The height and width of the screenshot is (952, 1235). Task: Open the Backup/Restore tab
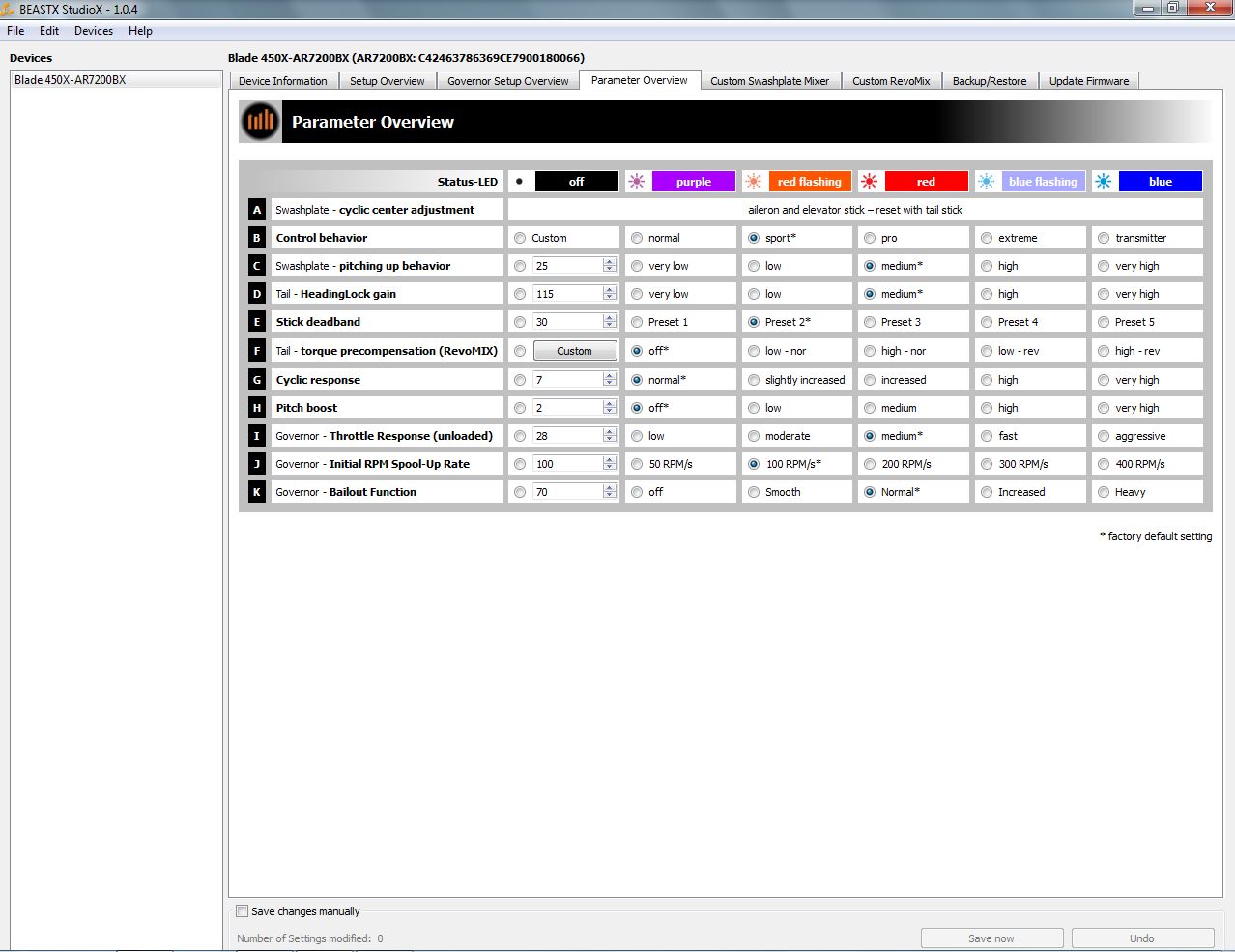pyautogui.click(x=990, y=81)
